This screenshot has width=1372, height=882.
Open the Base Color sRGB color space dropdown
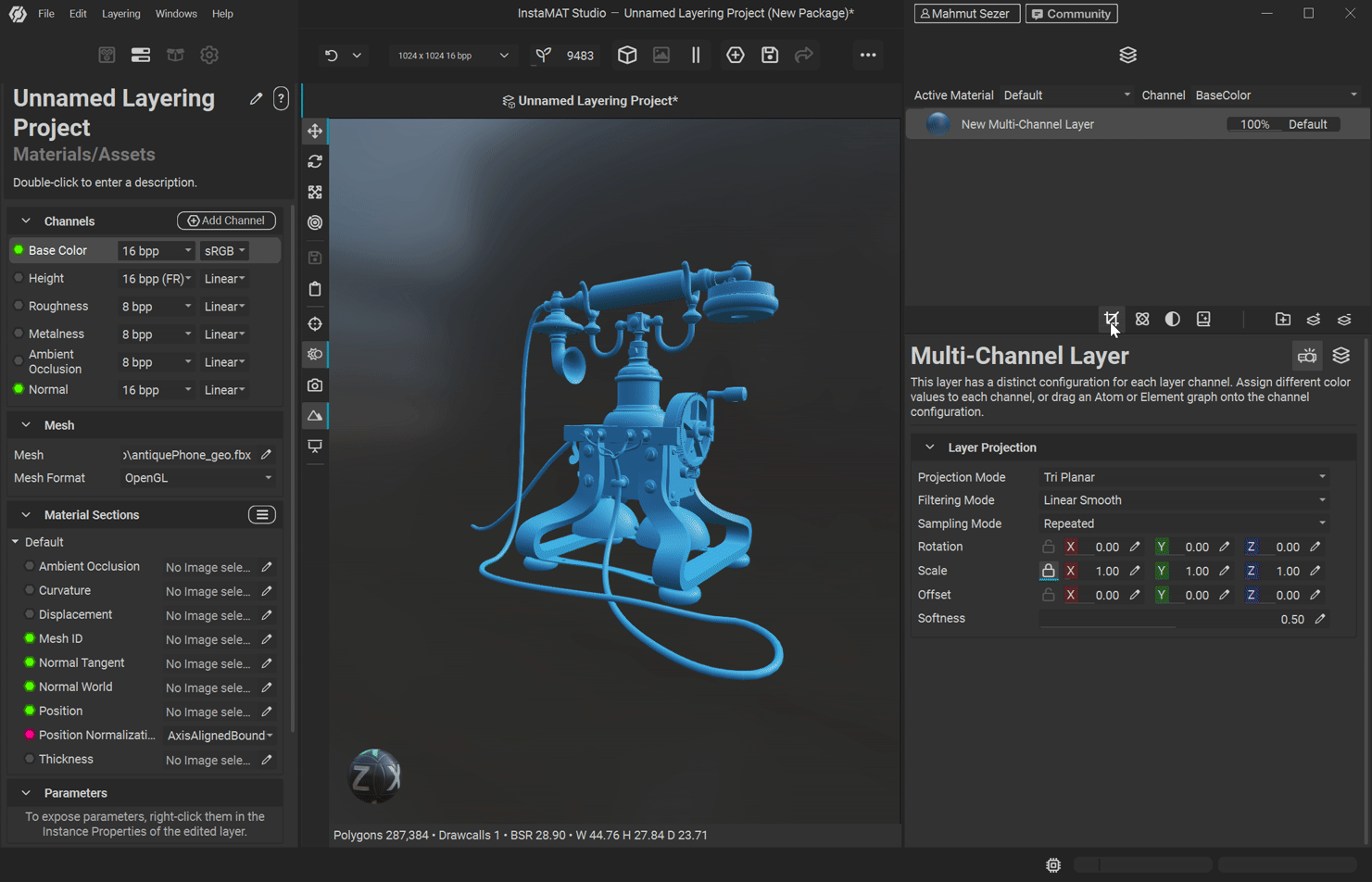click(x=225, y=251)
